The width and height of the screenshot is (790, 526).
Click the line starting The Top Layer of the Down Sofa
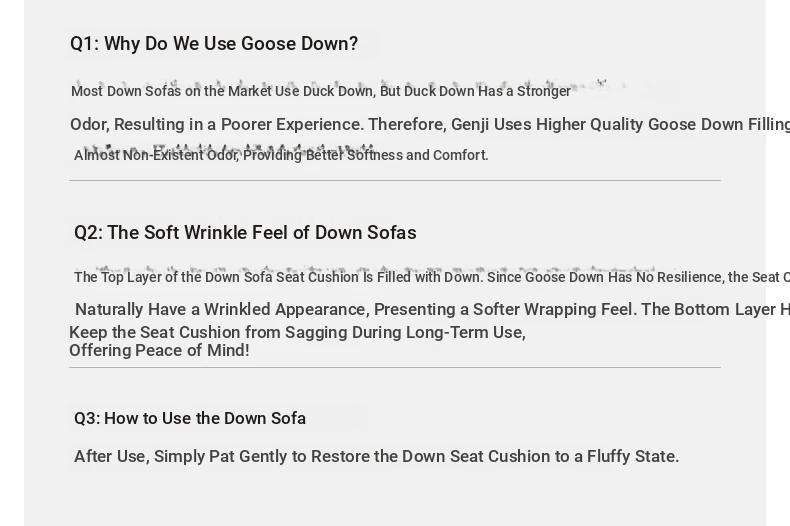432,277
